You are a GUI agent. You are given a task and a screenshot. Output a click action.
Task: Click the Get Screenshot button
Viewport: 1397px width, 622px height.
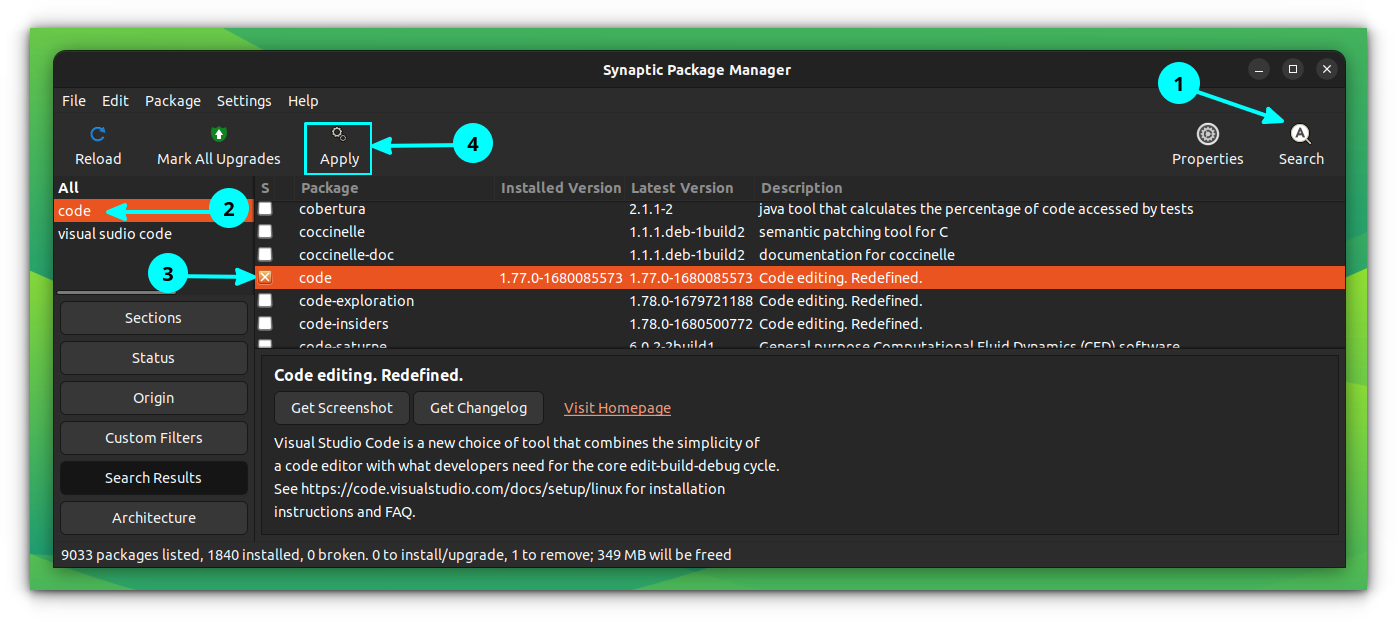tap(341, 408)
